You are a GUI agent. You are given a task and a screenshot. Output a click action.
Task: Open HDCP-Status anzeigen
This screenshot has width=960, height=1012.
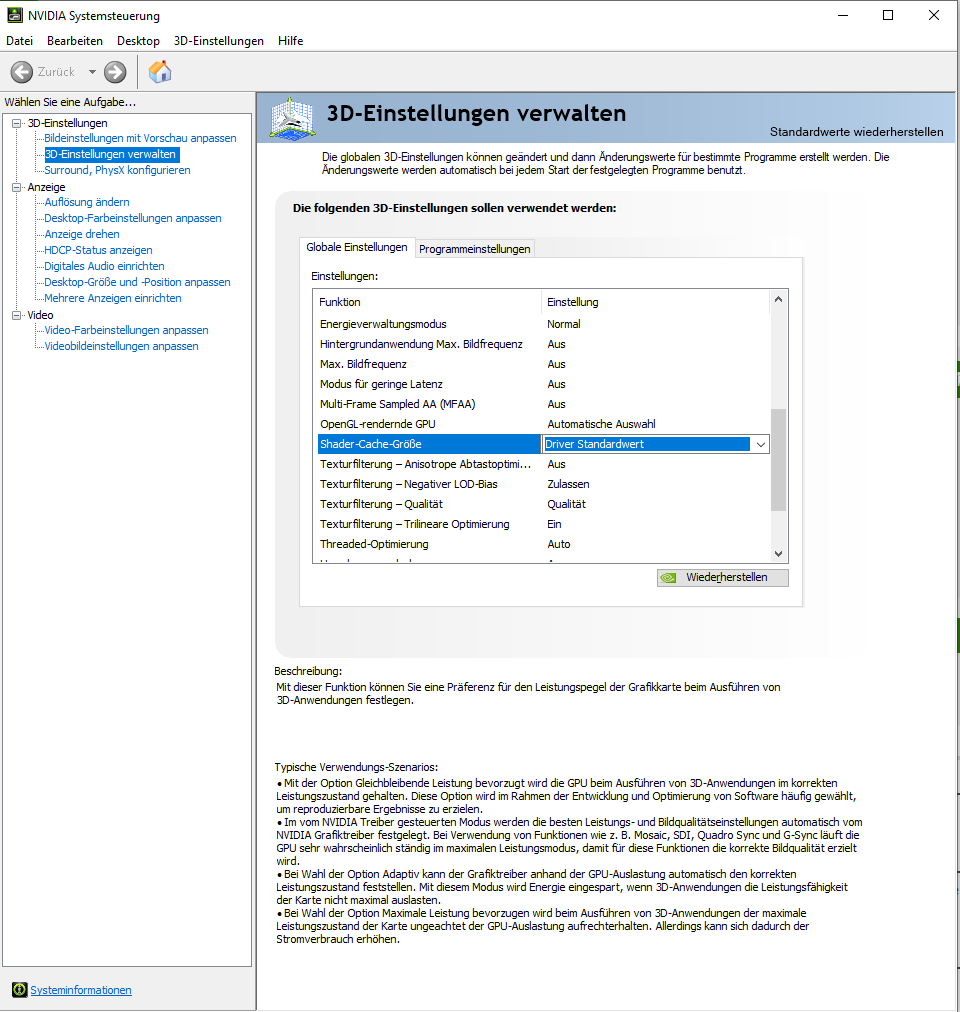pyautogui.click(x=98, y=250)
